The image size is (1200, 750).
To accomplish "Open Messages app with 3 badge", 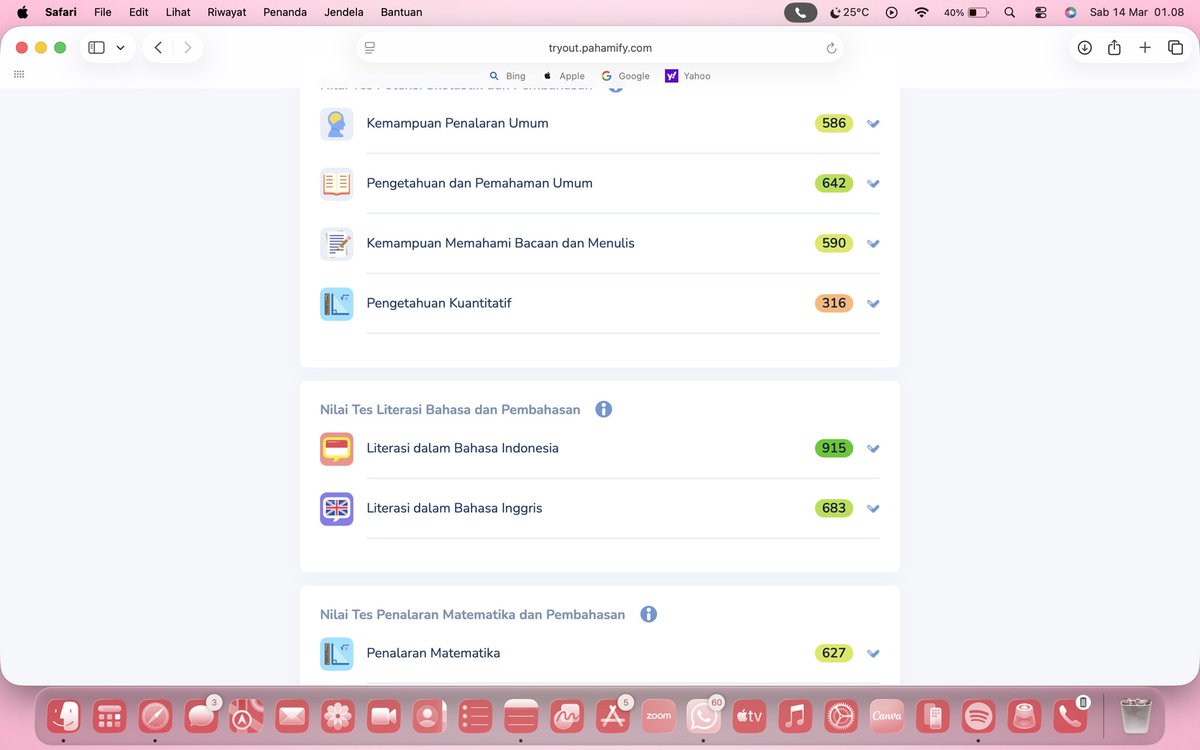I will [201, 716].
